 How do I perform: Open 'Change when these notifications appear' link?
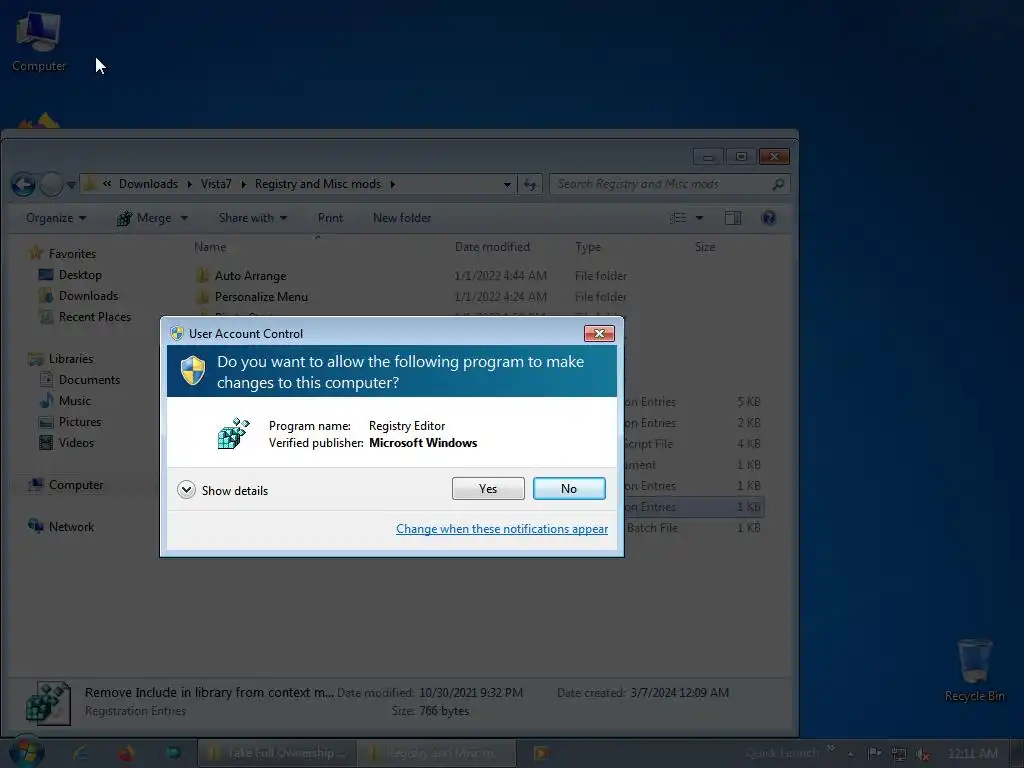click(x=502, y=529)
